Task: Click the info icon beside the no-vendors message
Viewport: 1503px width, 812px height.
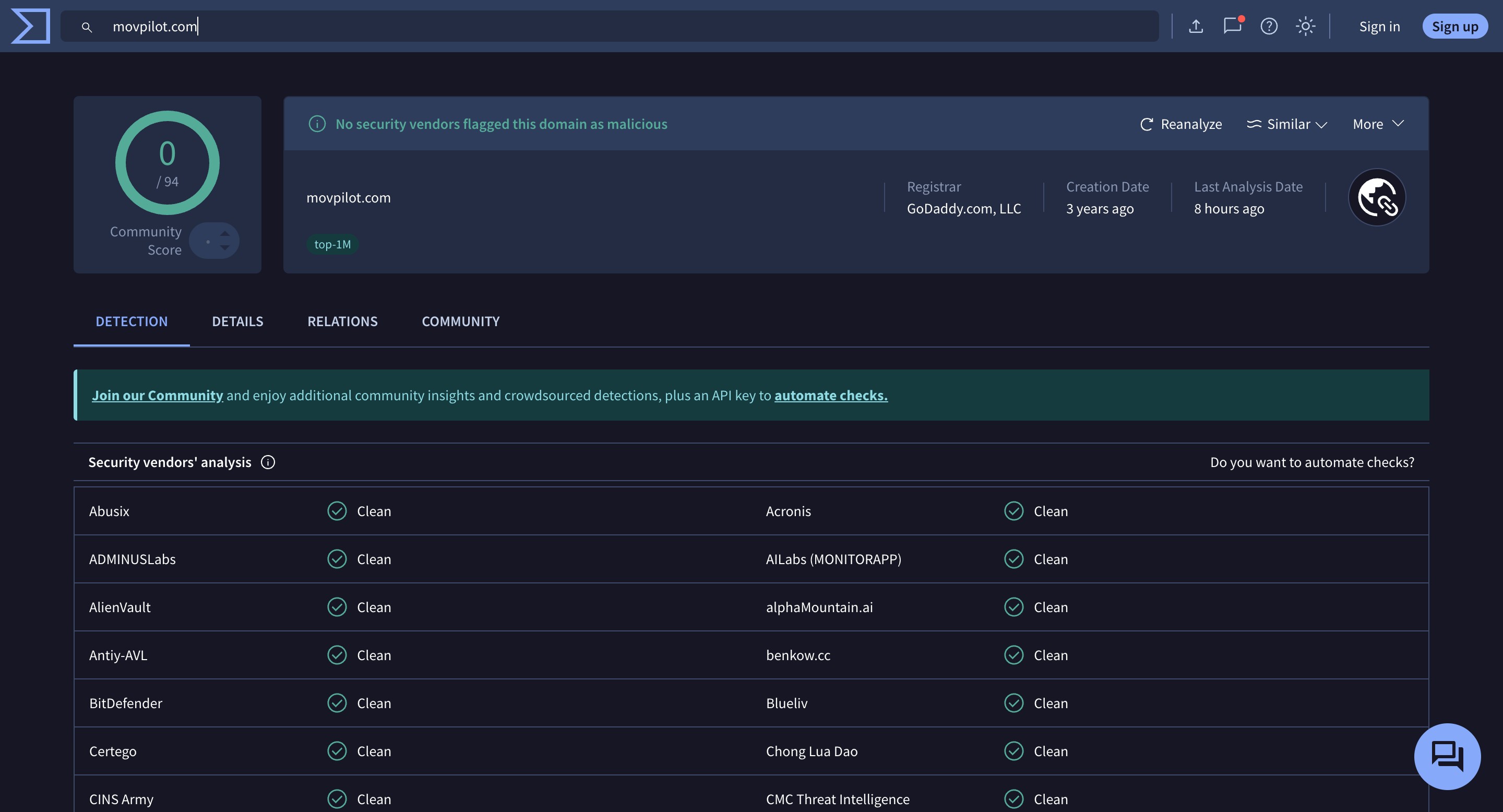Action: [x=317, y=124]
